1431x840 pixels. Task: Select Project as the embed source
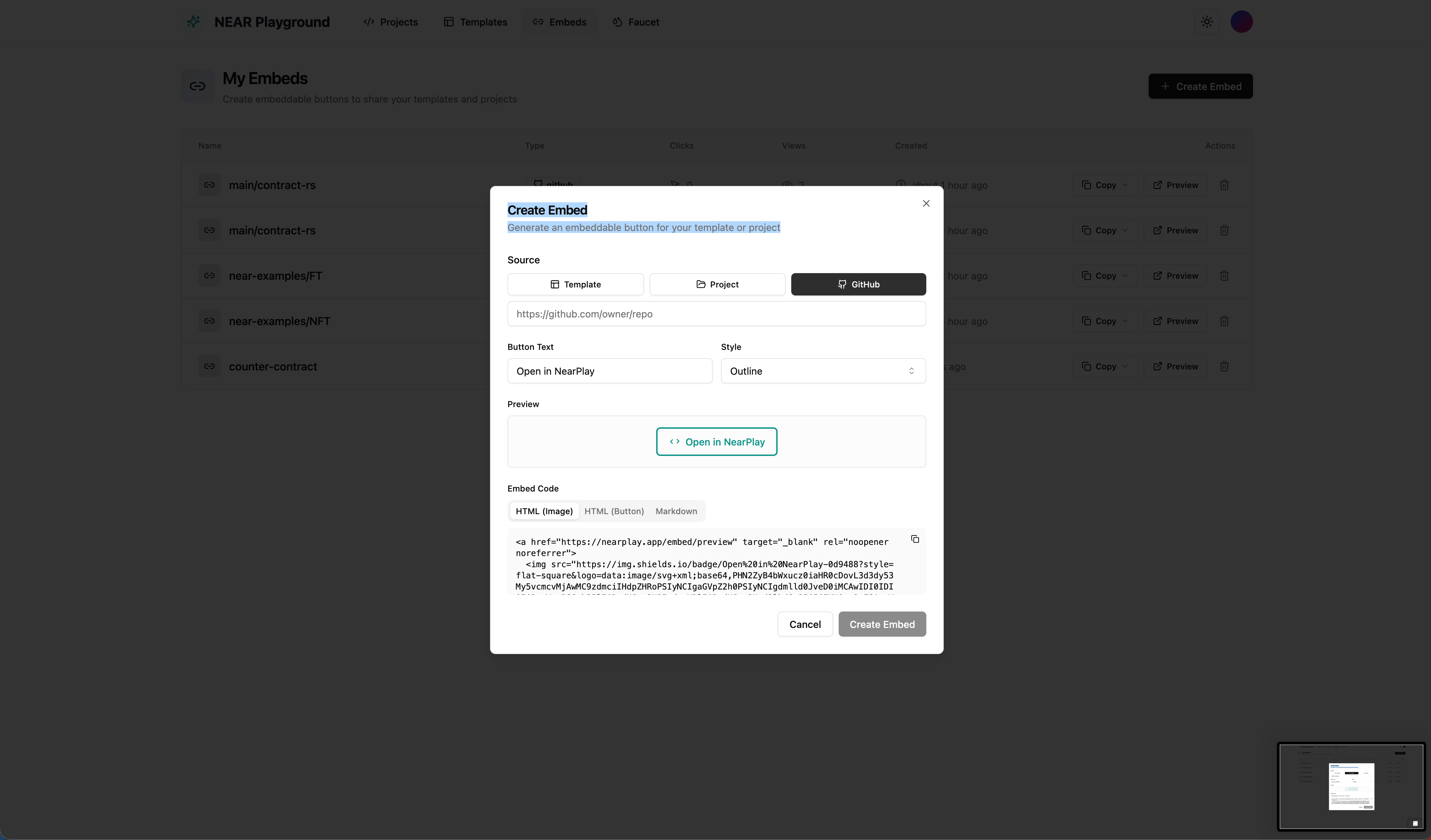pos(717,284)
